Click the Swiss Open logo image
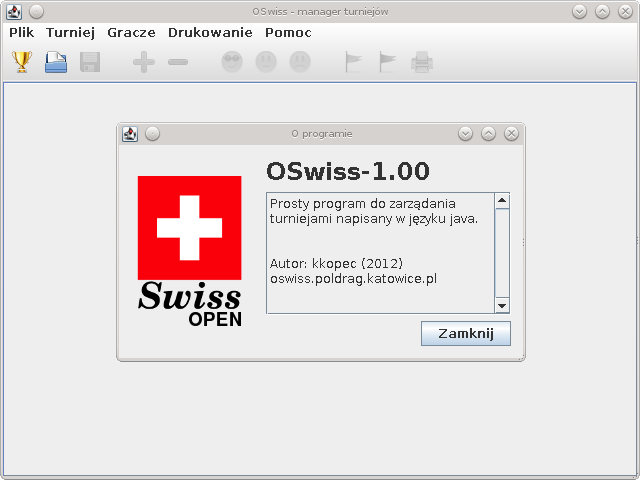 [190, 251]
